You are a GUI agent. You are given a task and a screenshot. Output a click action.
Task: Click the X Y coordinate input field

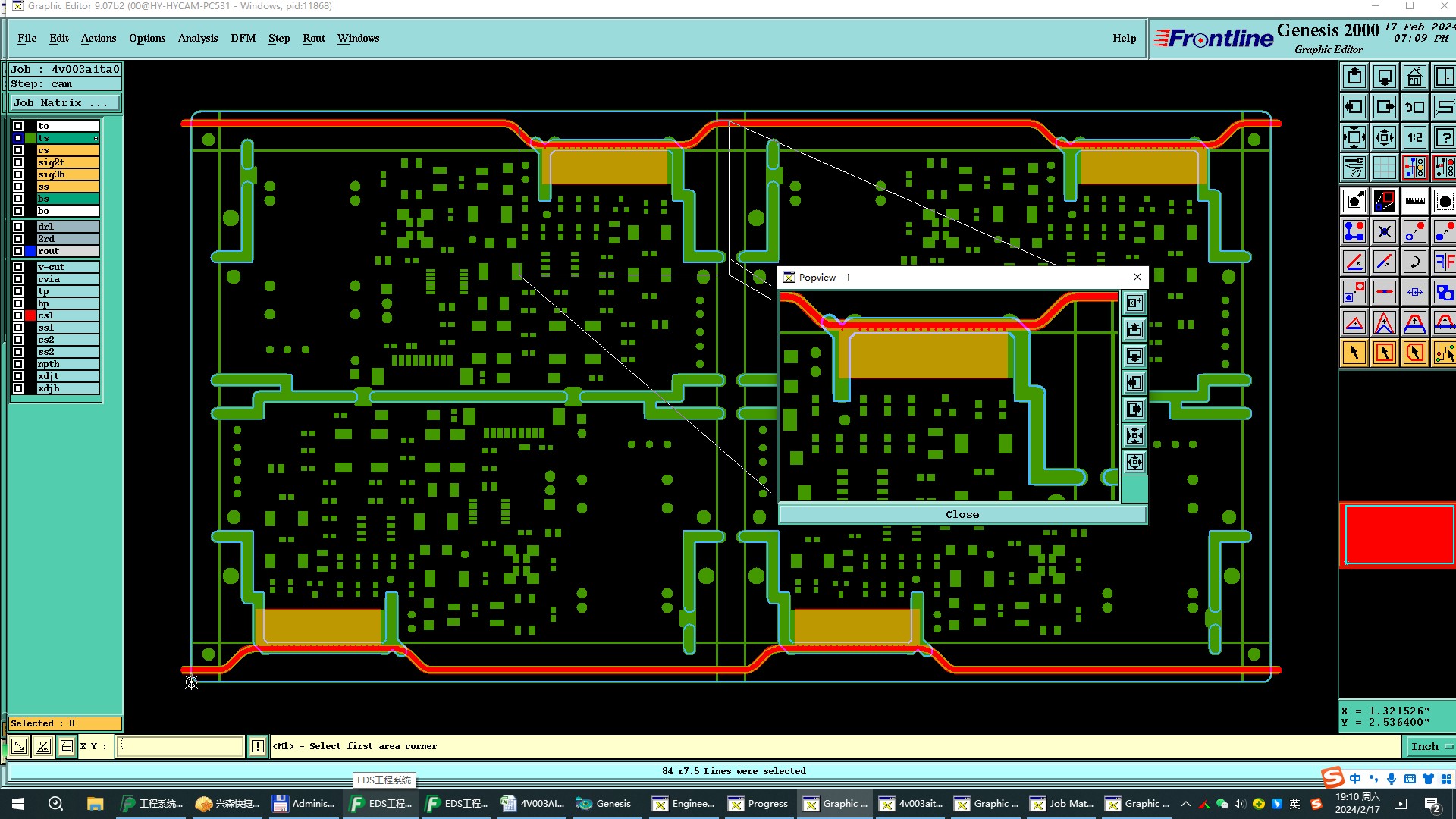(x=180, y=746)
